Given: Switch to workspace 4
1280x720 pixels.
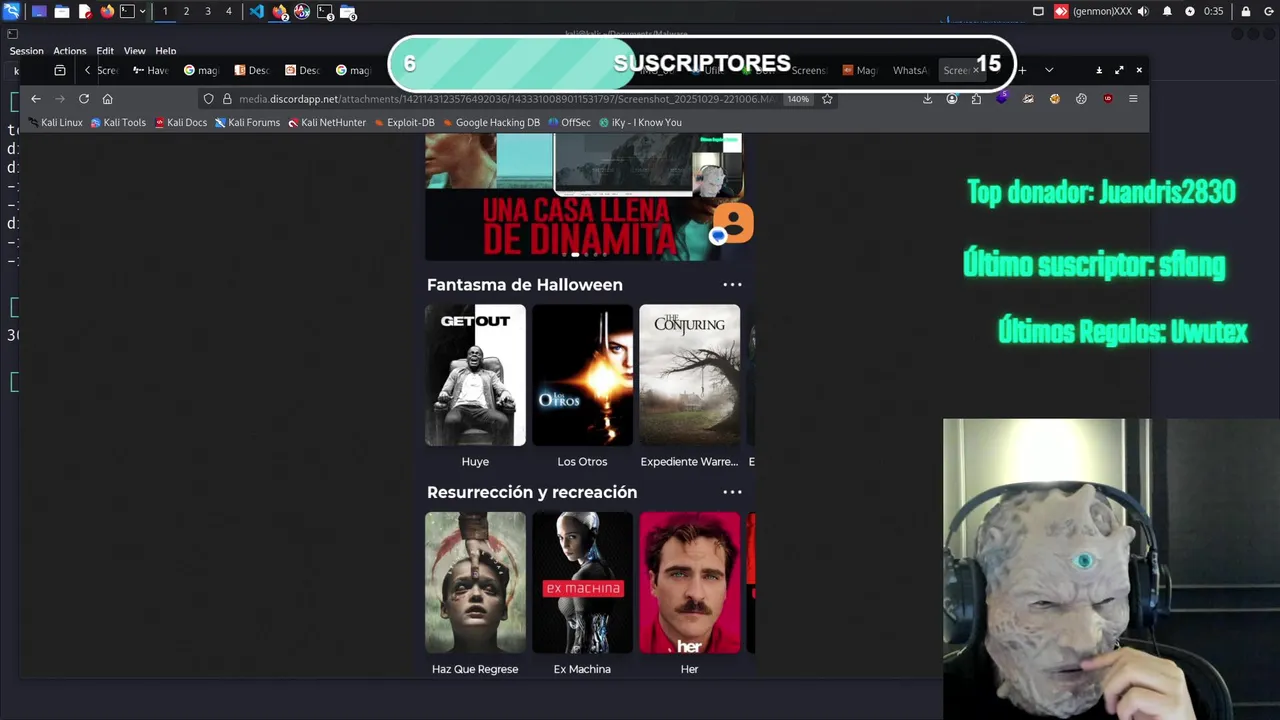Looking at the screenshot, I should tap(228, 12).
